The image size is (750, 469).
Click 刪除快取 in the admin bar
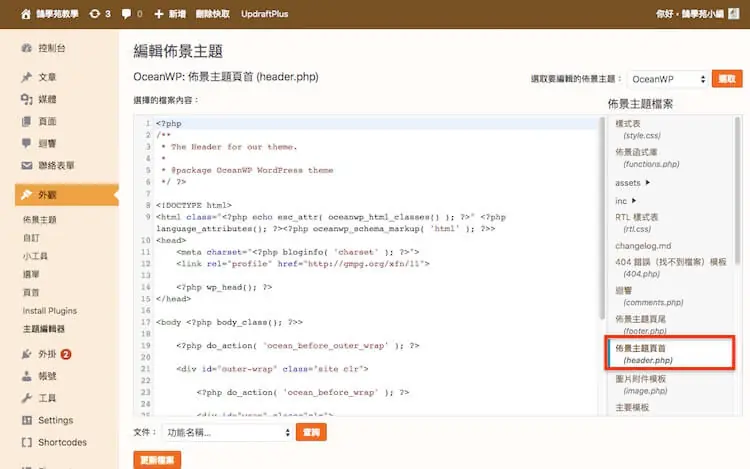(212, 14)
